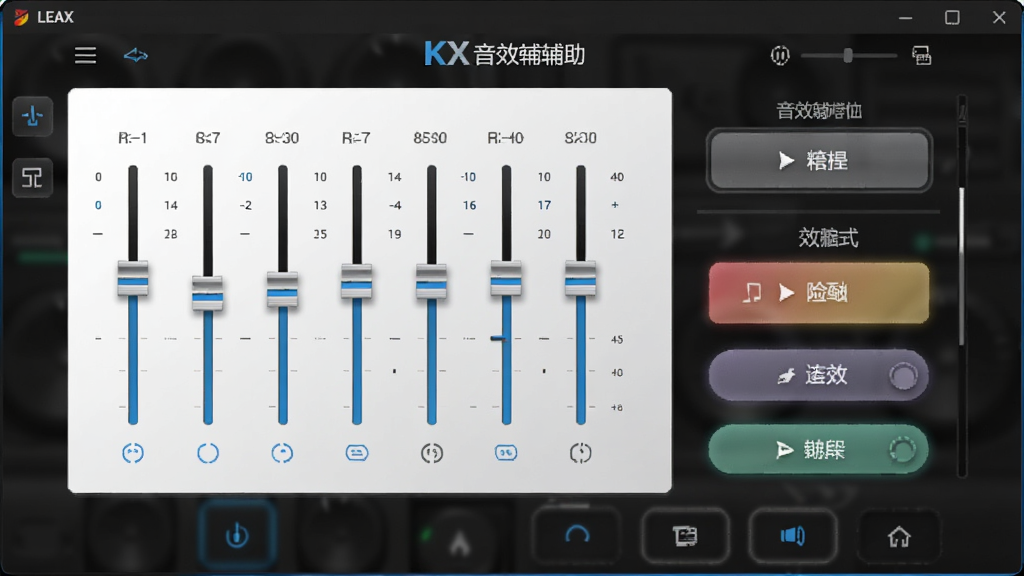This screenshot has width=1024, height=576.
Task: Click the LEAX app logo icon
Action: tap(21, 17)
